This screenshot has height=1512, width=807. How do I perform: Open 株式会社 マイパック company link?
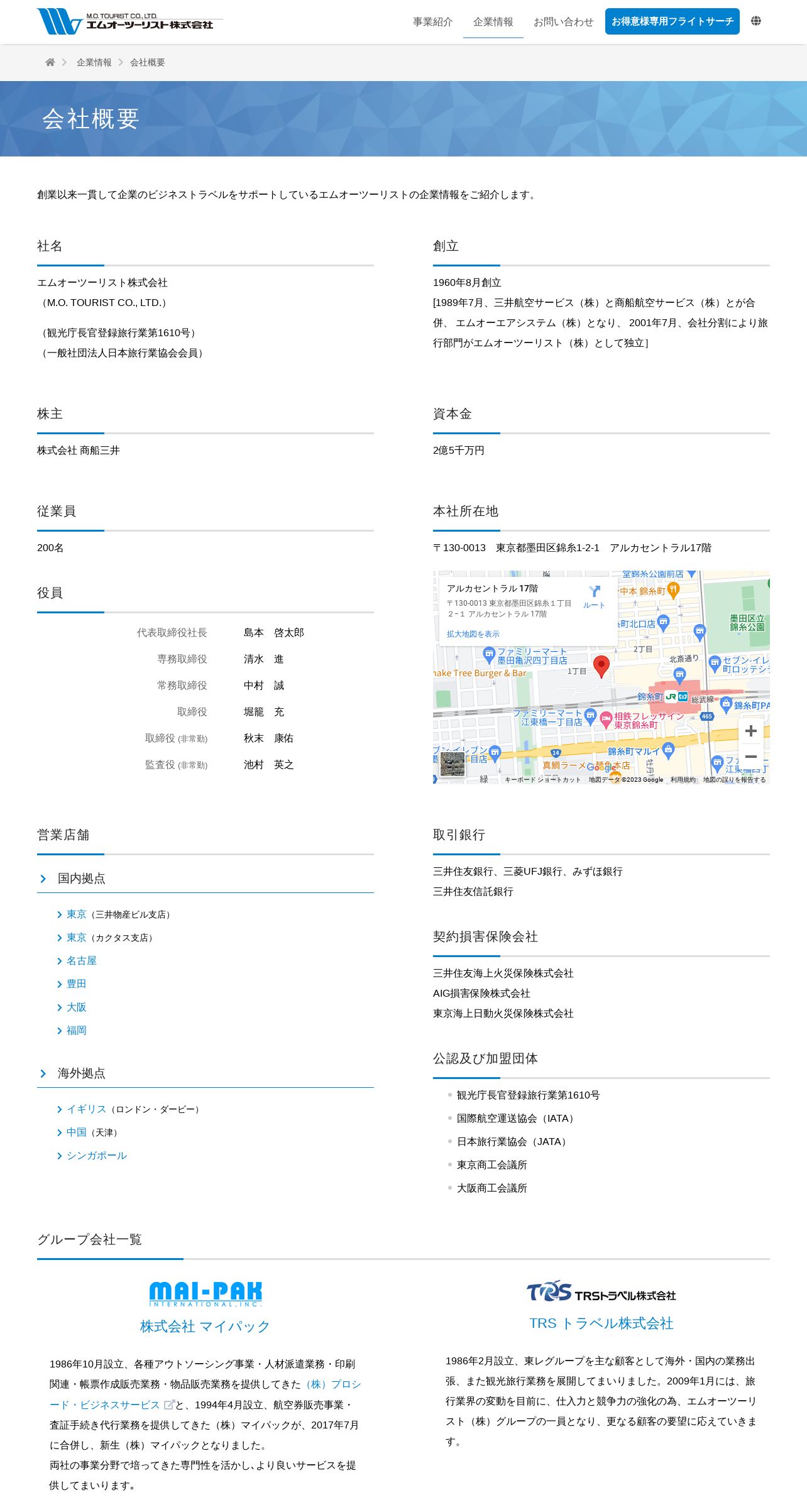tap(206, 1327)
